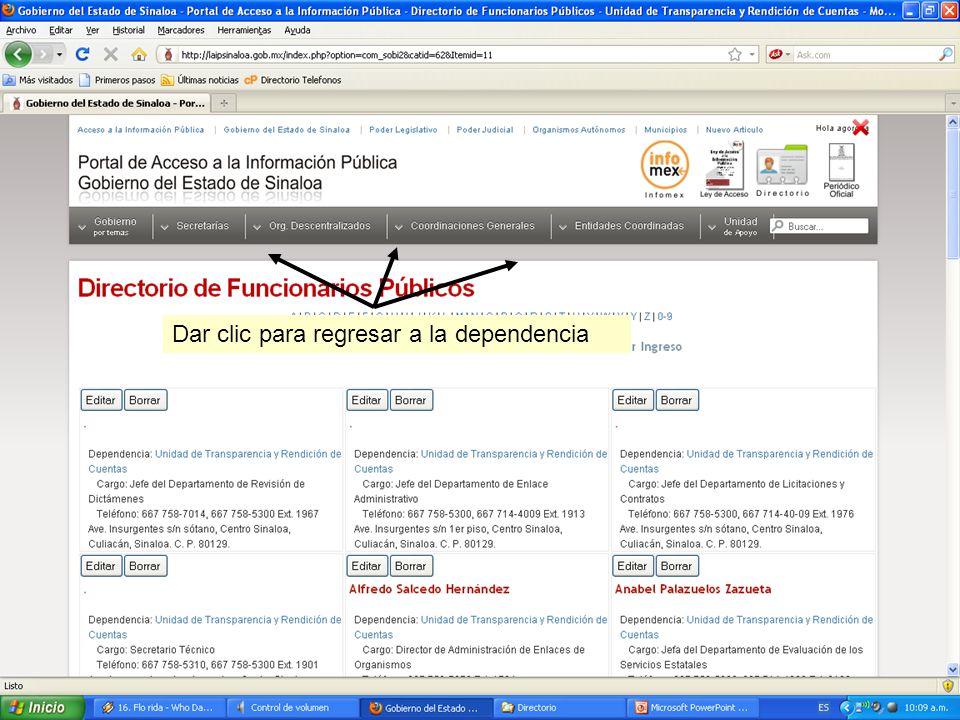Screen dimensions: 960x720
Task: Click Editar for Revisión de Dictámenes entry
Action: pyautogui.click(x=101, y=400)
